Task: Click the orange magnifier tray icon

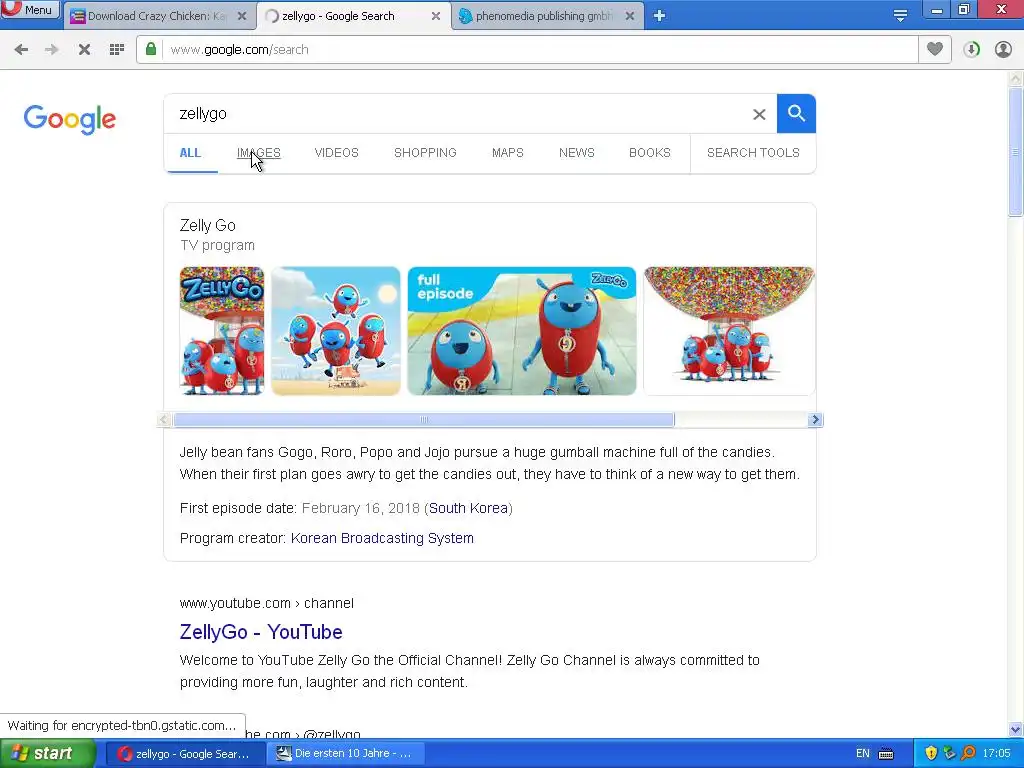Action: click(x=969, y=754)
